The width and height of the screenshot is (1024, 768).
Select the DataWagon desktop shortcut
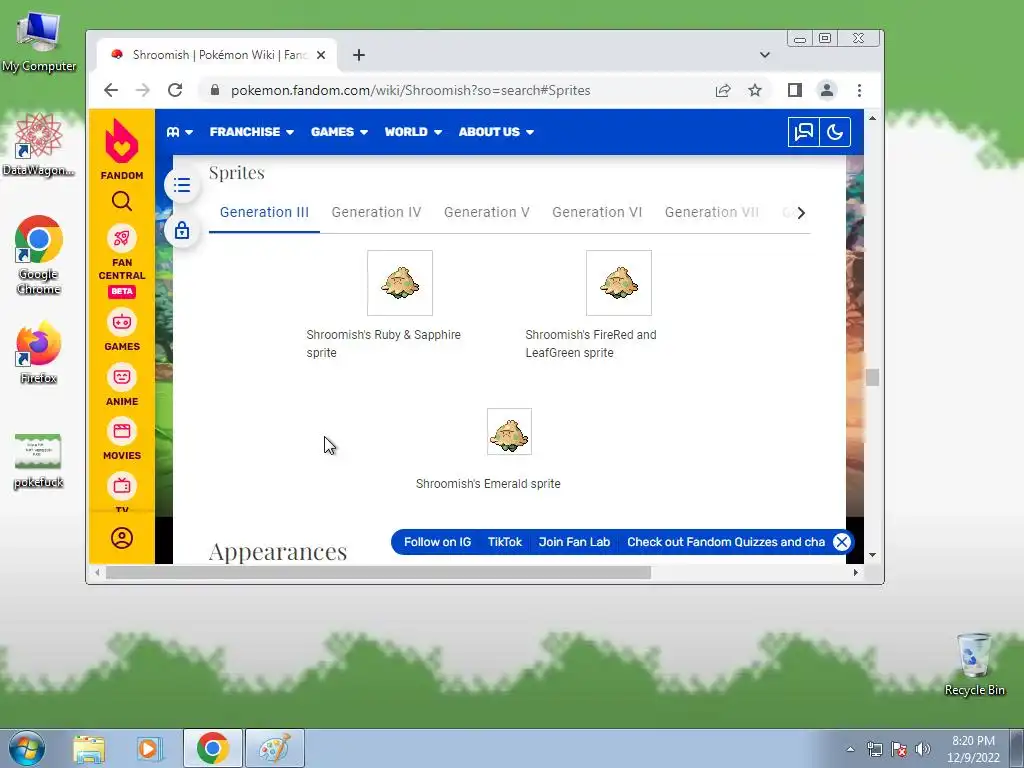(39, 145)
